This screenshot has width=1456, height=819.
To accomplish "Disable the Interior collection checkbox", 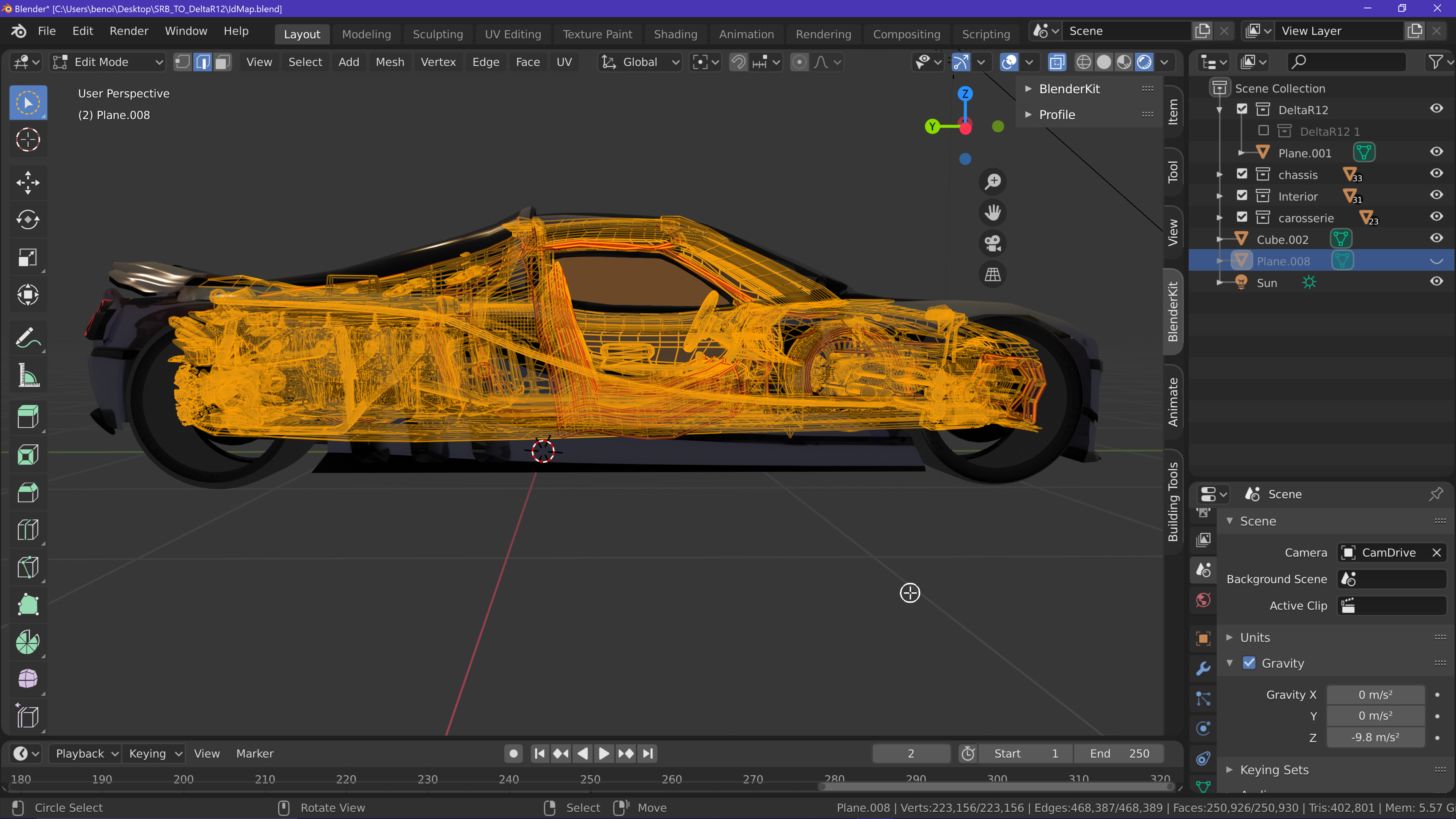I will pyautogui.click(x=1242, y=196).
